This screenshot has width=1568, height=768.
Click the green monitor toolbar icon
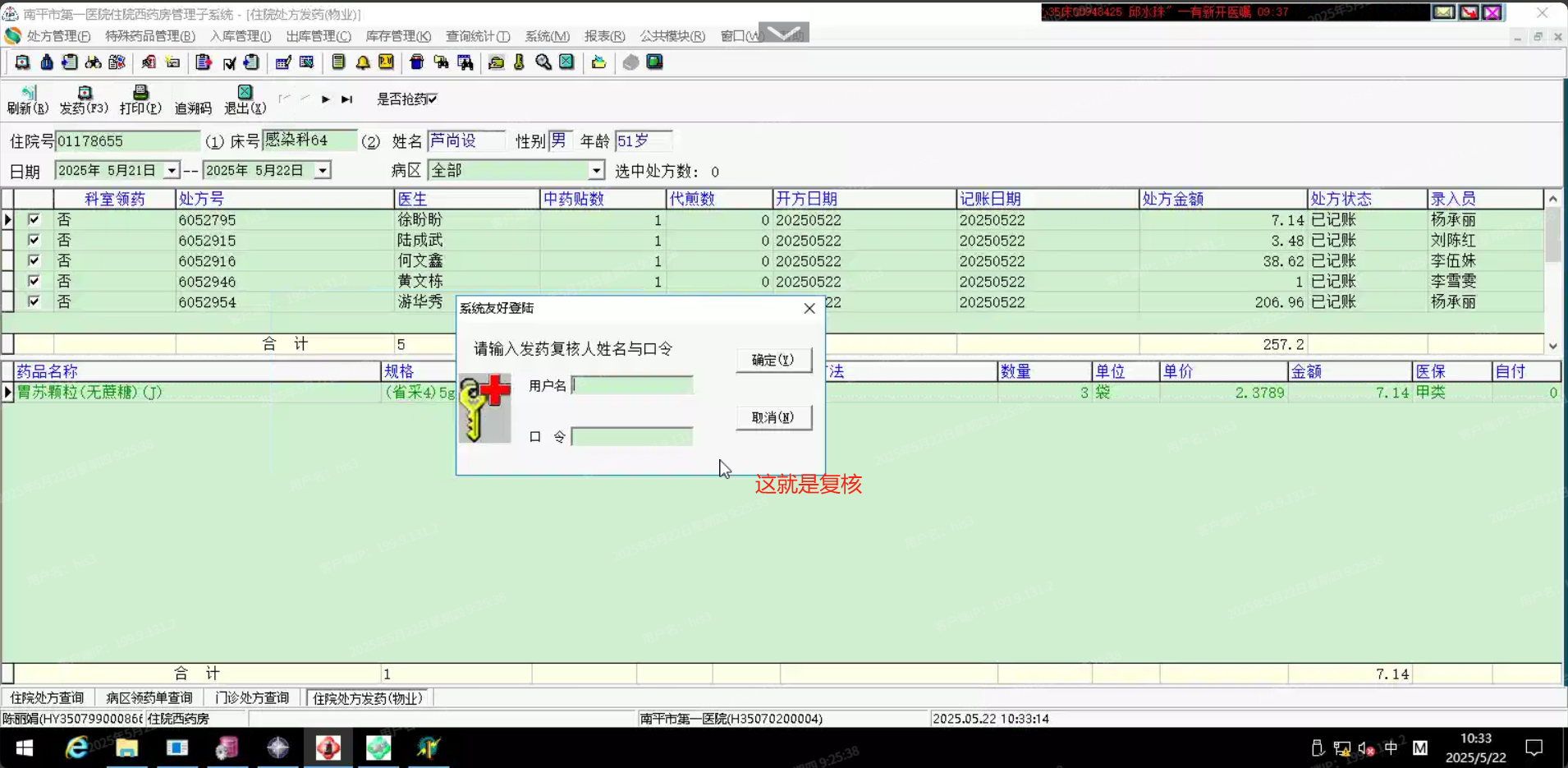click(654, 62)
